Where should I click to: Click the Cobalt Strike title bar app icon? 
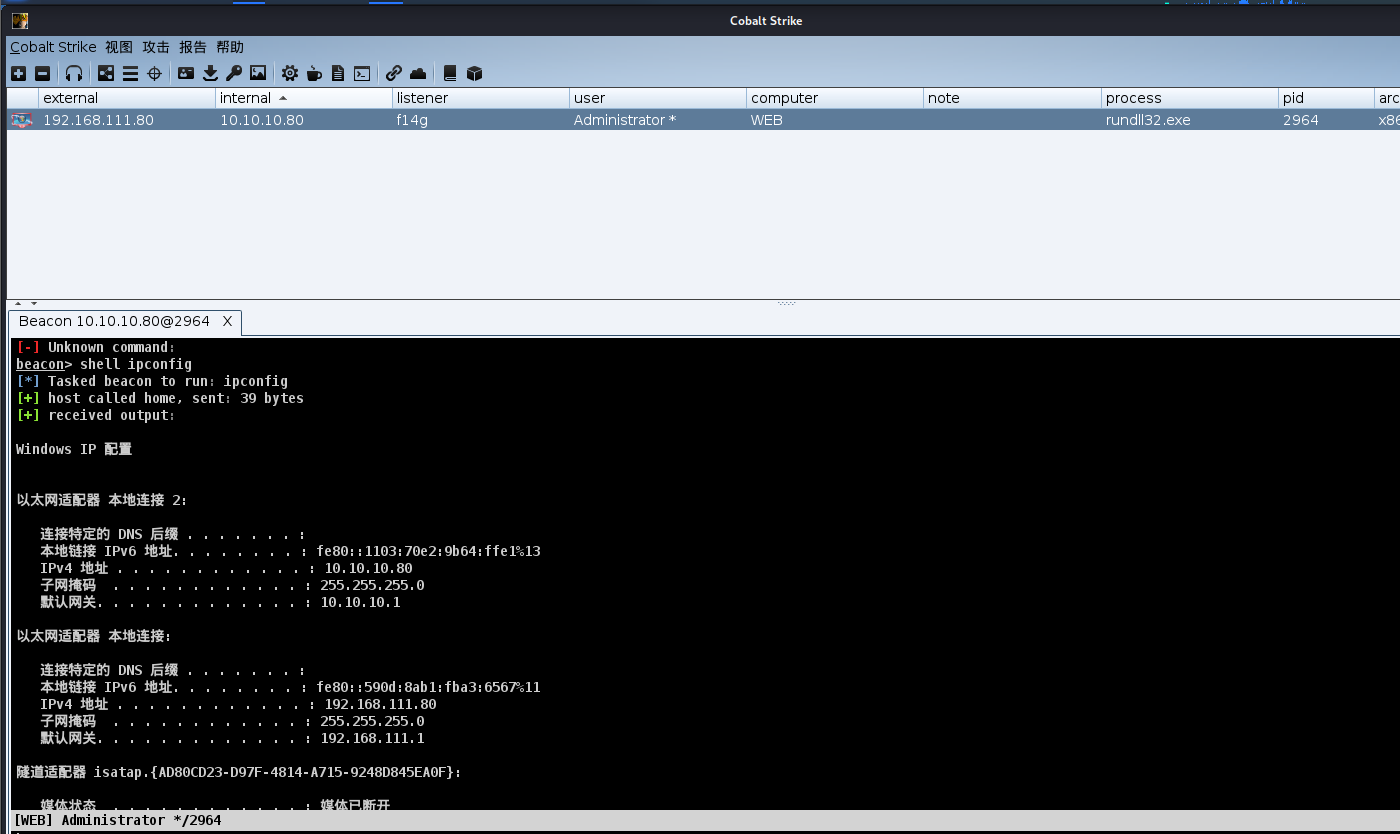20,21
